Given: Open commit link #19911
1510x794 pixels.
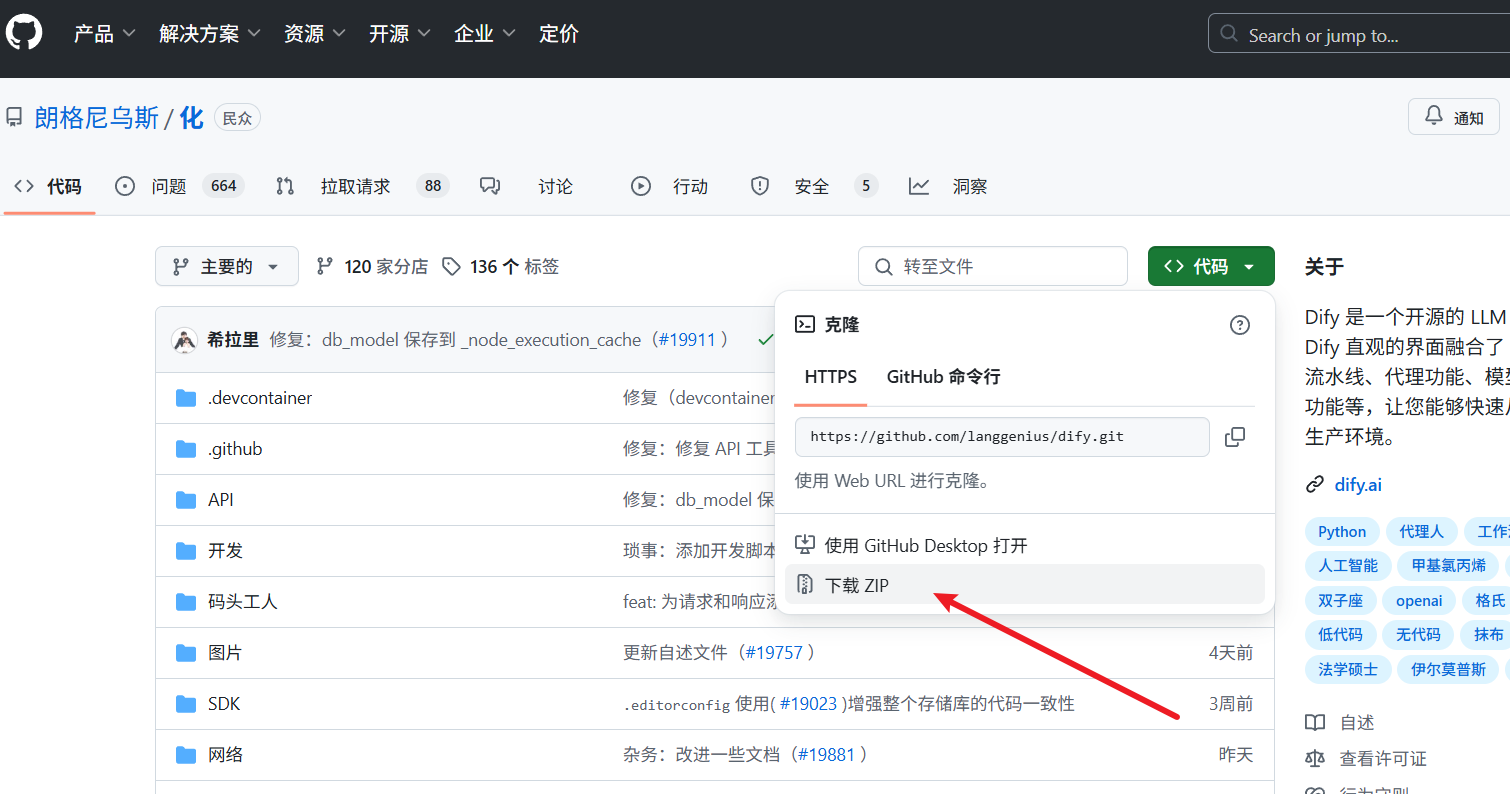Looking at the screenshot, I should pyautogui.click(x=686, y=340).
